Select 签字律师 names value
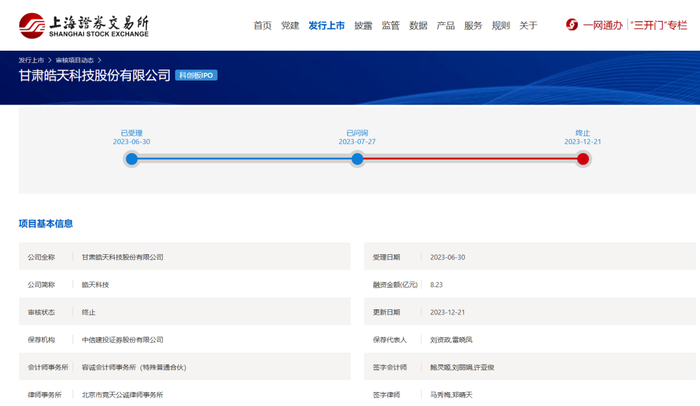This screenshot has height=406, width=700. pyautogui.click(x=451, y=395)
